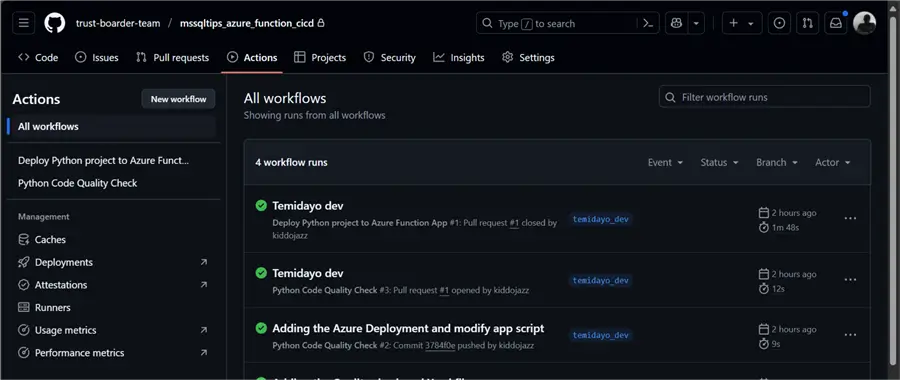Click the New workflow button
Screen dimensions: 900x380
point(179,99)
